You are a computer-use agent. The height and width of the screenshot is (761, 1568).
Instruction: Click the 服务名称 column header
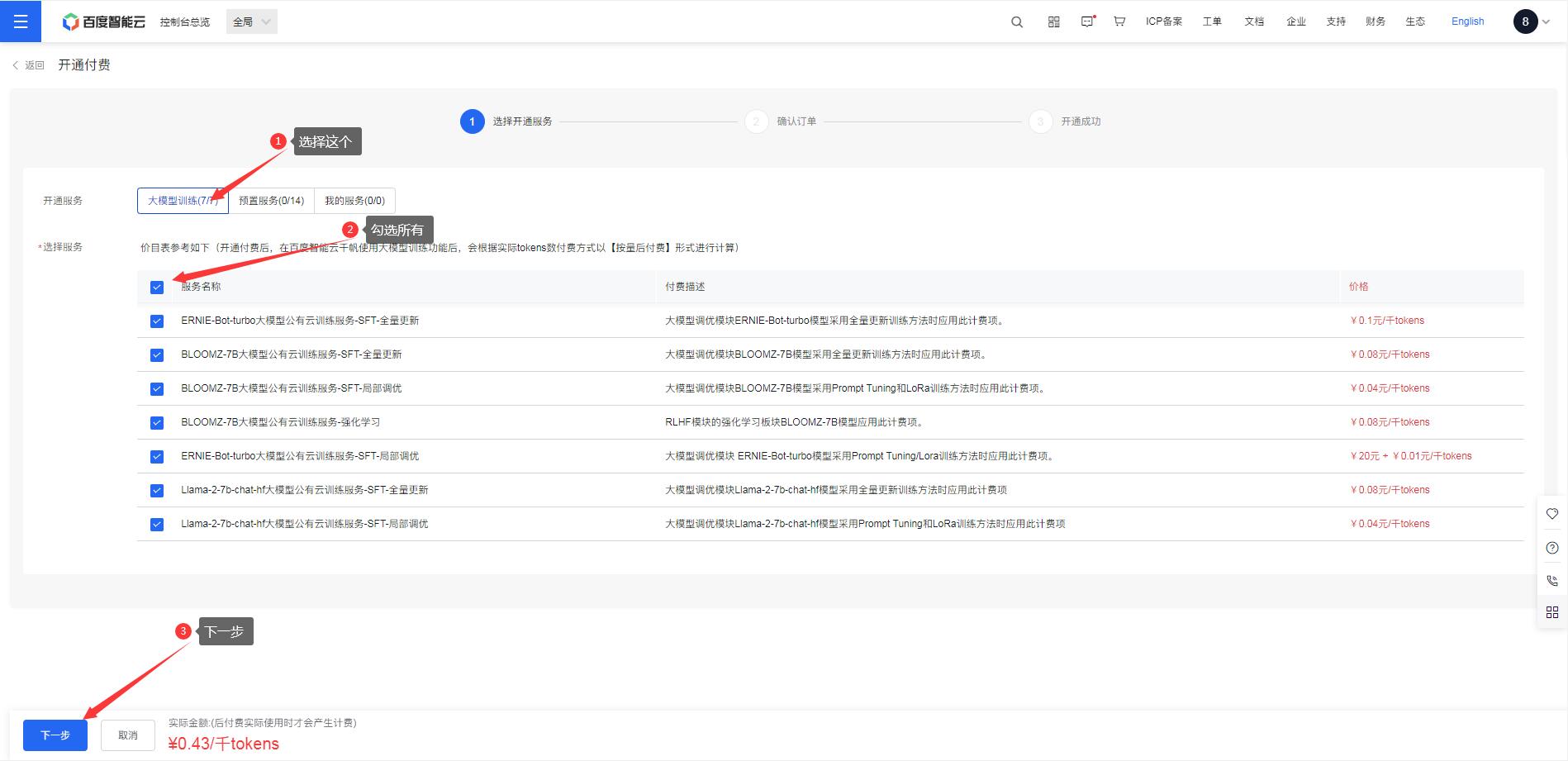pyautogui.click(x=201, y=287)
